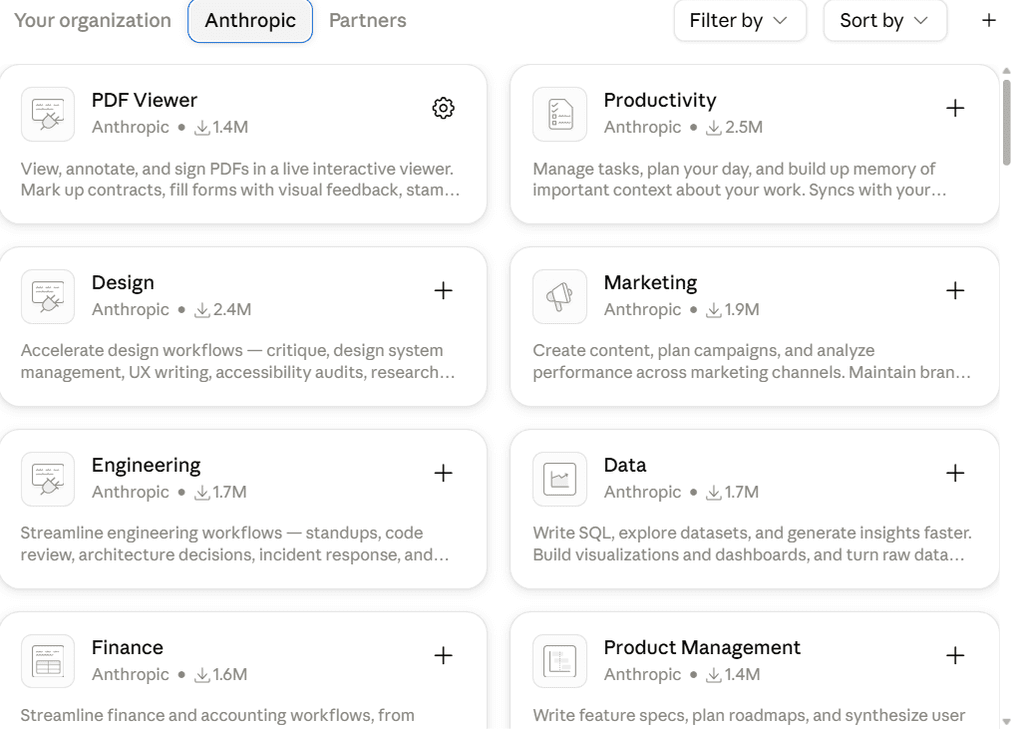The width and height of the screenshot is (1024, 733).
Task: Open the Data plugin title
Action: tap(625, 464)
